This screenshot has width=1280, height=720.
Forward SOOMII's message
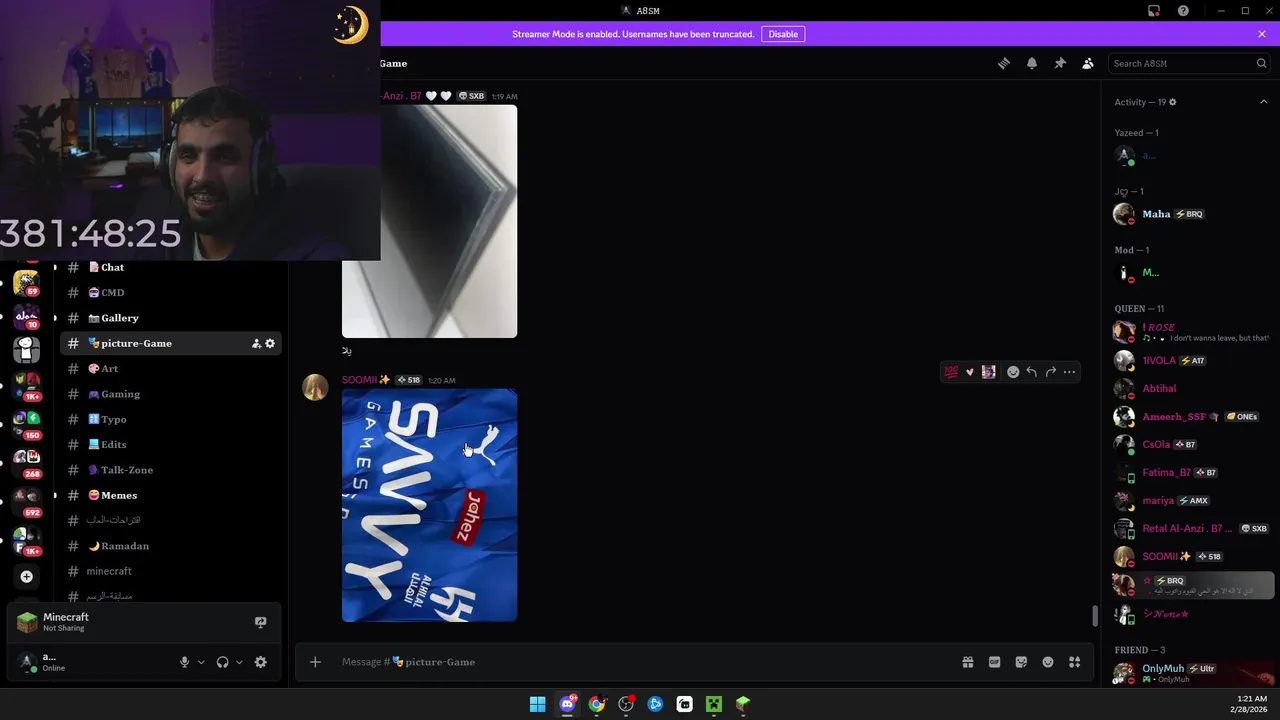1050,372
